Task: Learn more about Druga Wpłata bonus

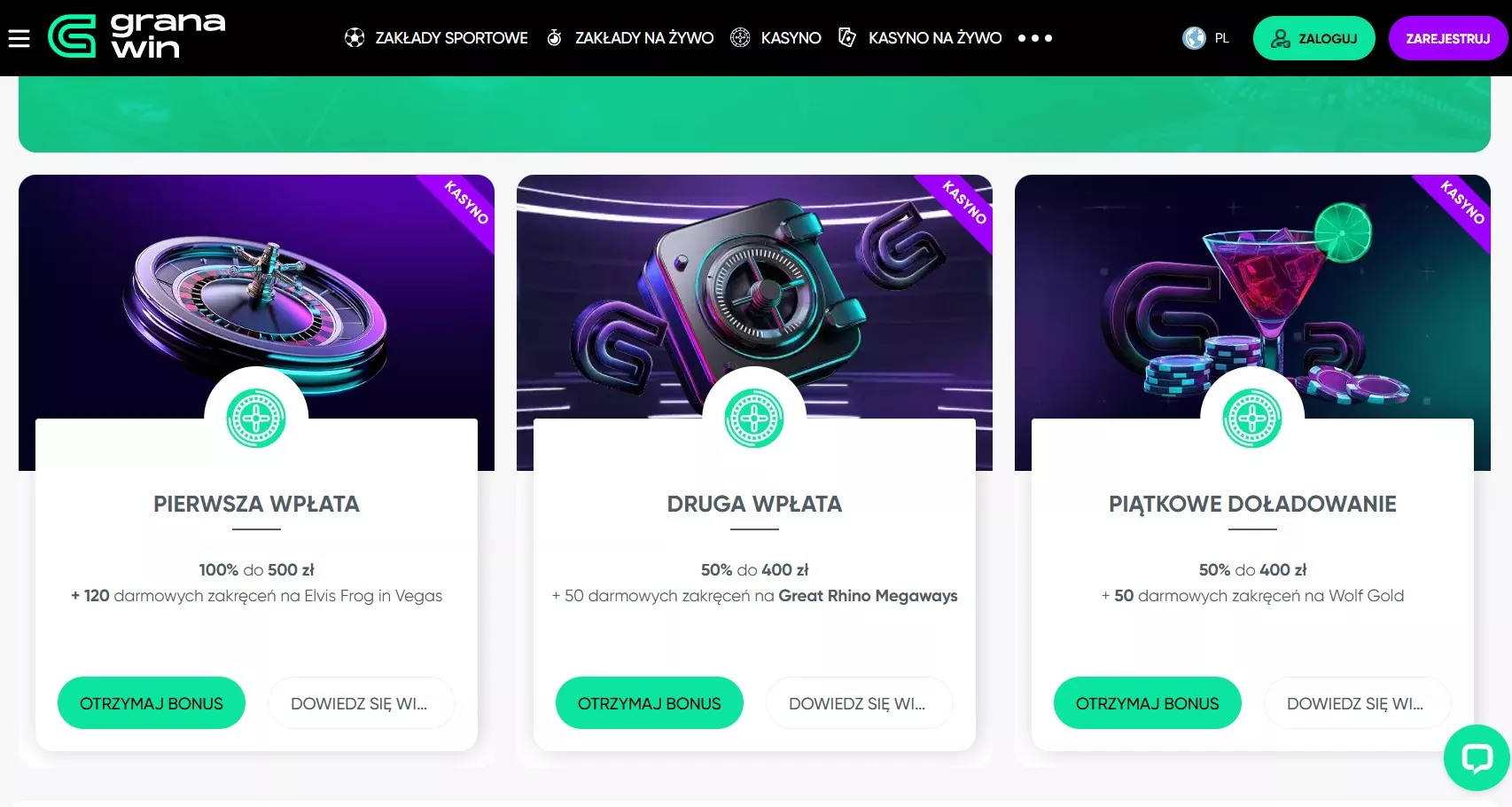Action: (859, 703)
